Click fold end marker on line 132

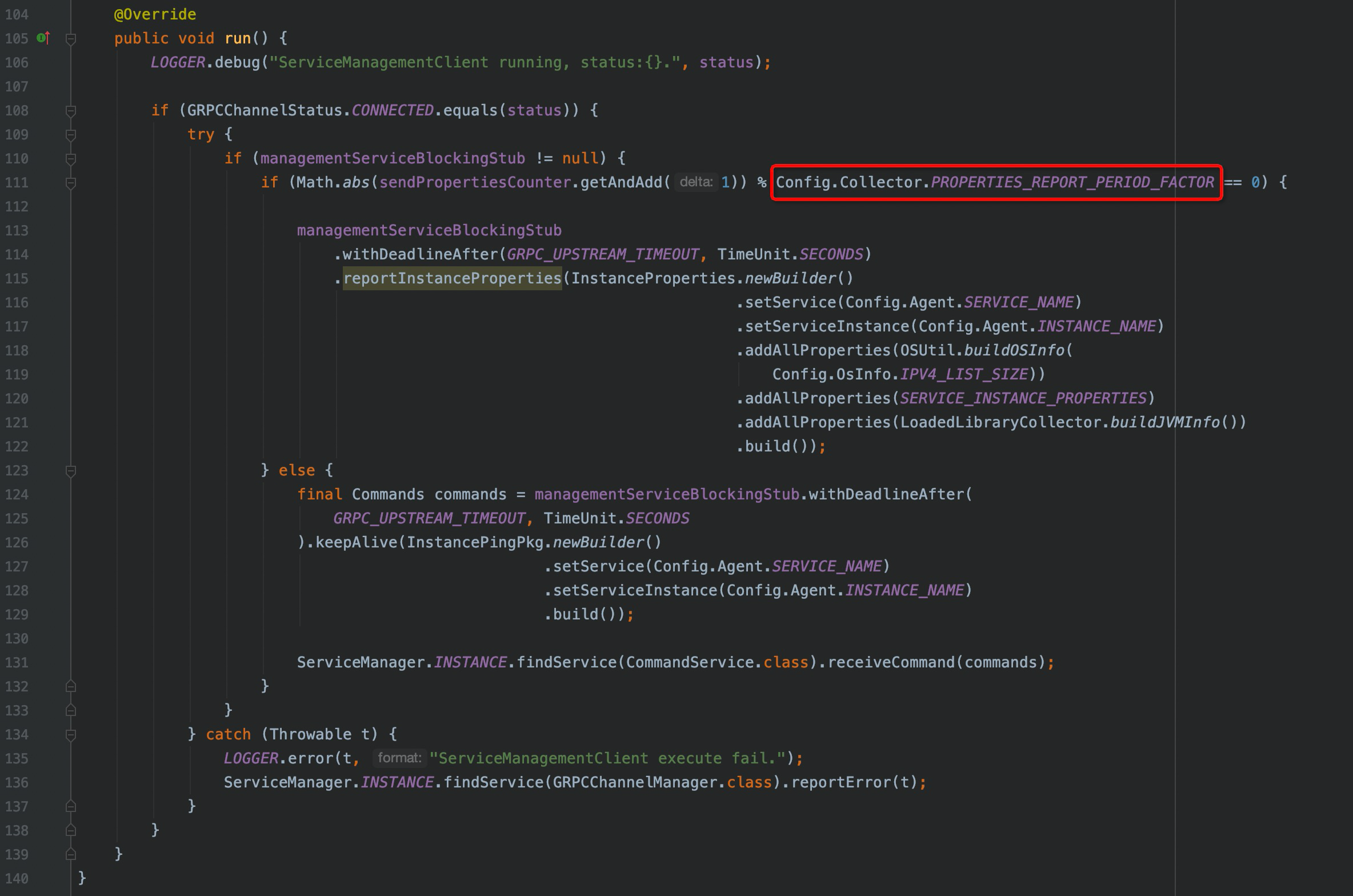(x=71, y=686)
